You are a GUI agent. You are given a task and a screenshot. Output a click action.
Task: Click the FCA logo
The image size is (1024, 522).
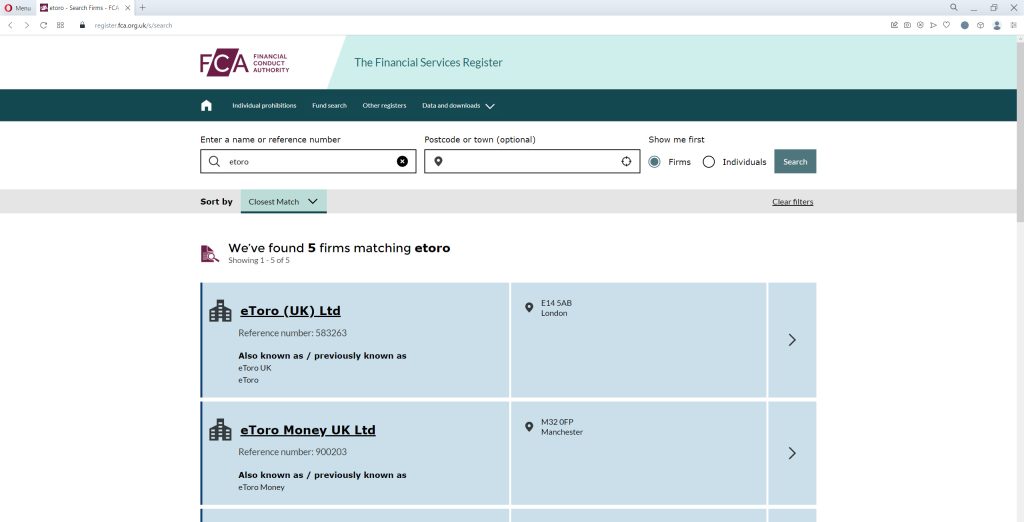244,63
